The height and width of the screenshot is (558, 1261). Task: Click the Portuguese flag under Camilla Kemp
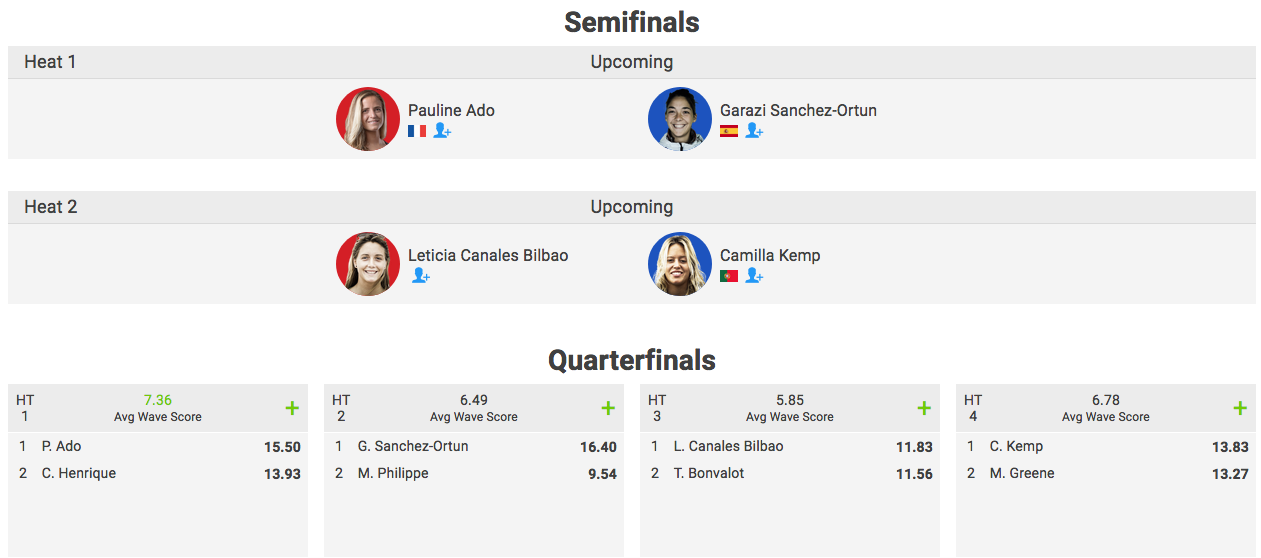729,276
